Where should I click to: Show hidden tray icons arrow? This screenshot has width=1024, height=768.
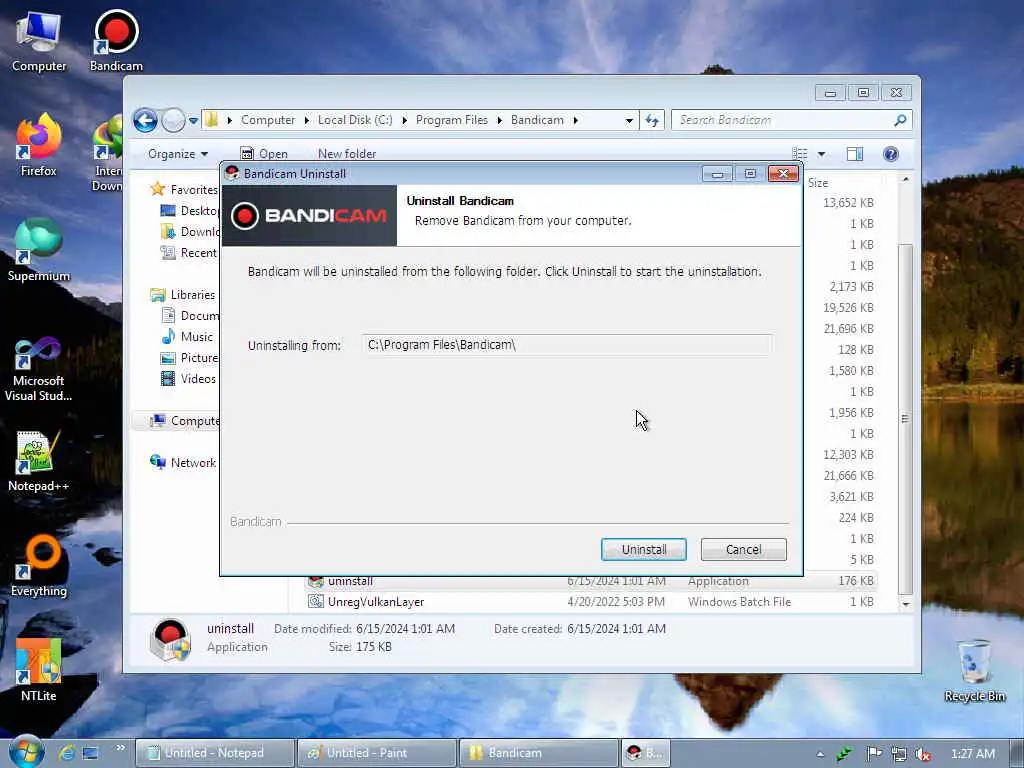(x=820, y=754)
